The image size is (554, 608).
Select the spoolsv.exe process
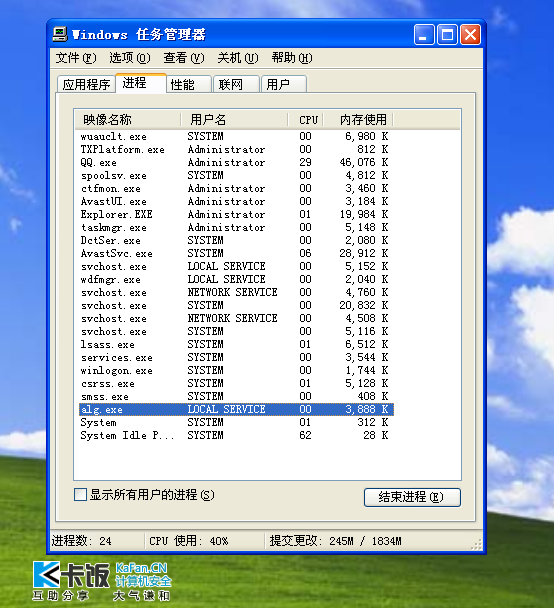tap(236, 175)
